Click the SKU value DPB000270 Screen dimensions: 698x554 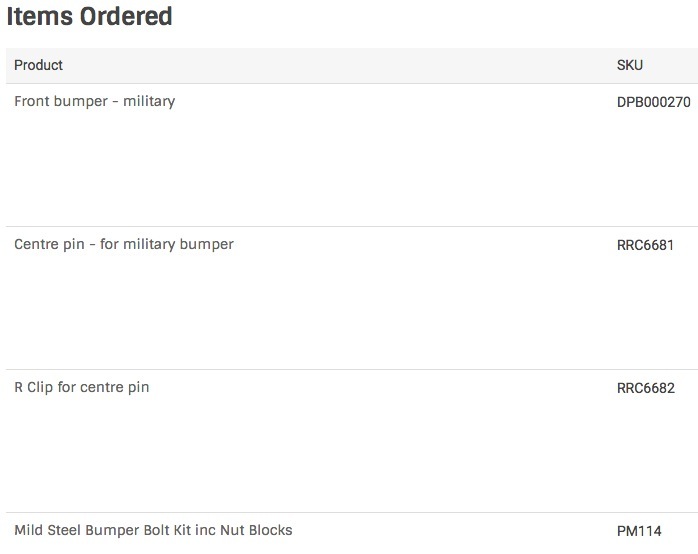[x=653, y=102]
